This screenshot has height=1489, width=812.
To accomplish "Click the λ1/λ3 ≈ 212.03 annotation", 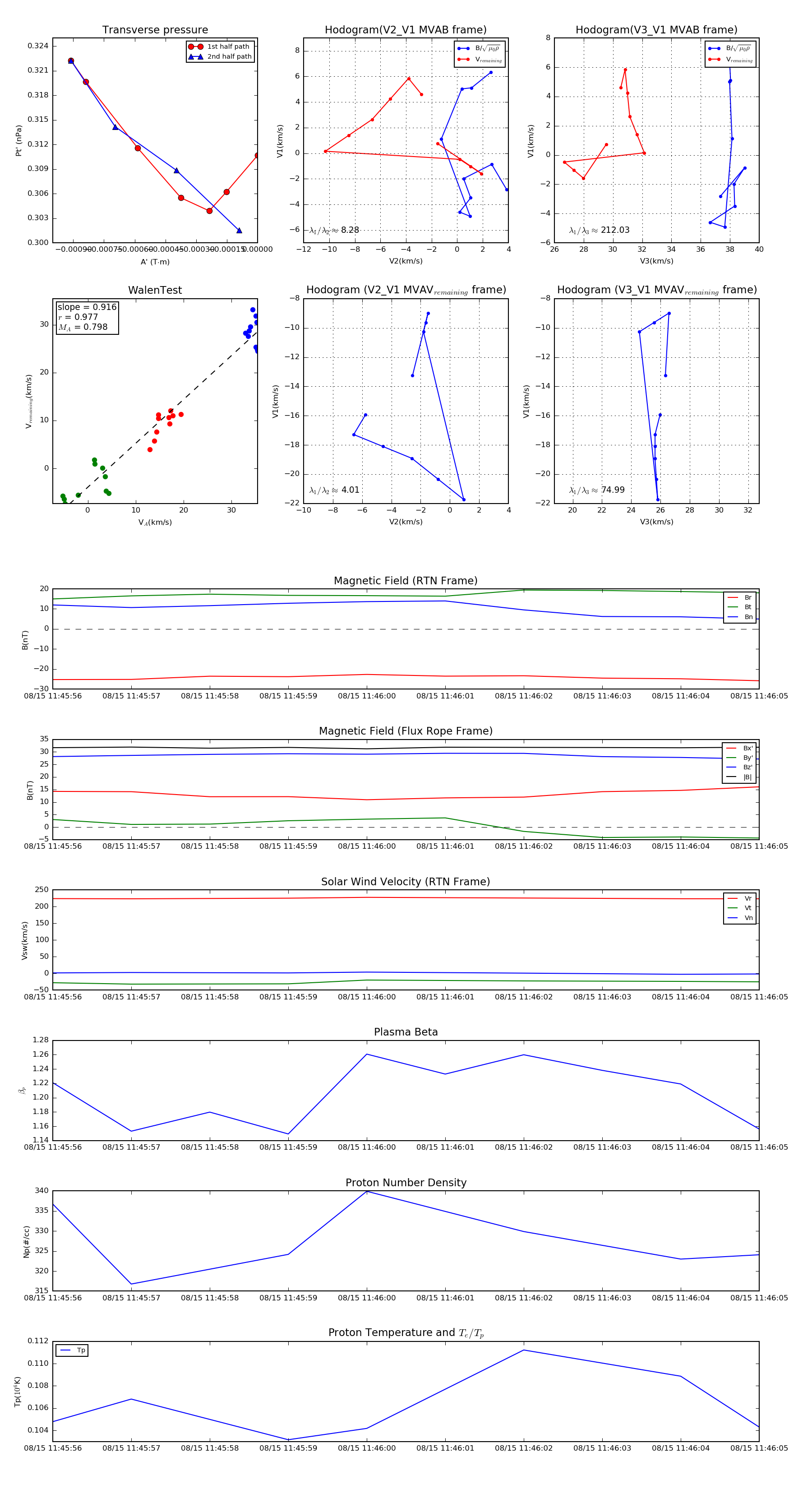I will click(600, 230).
